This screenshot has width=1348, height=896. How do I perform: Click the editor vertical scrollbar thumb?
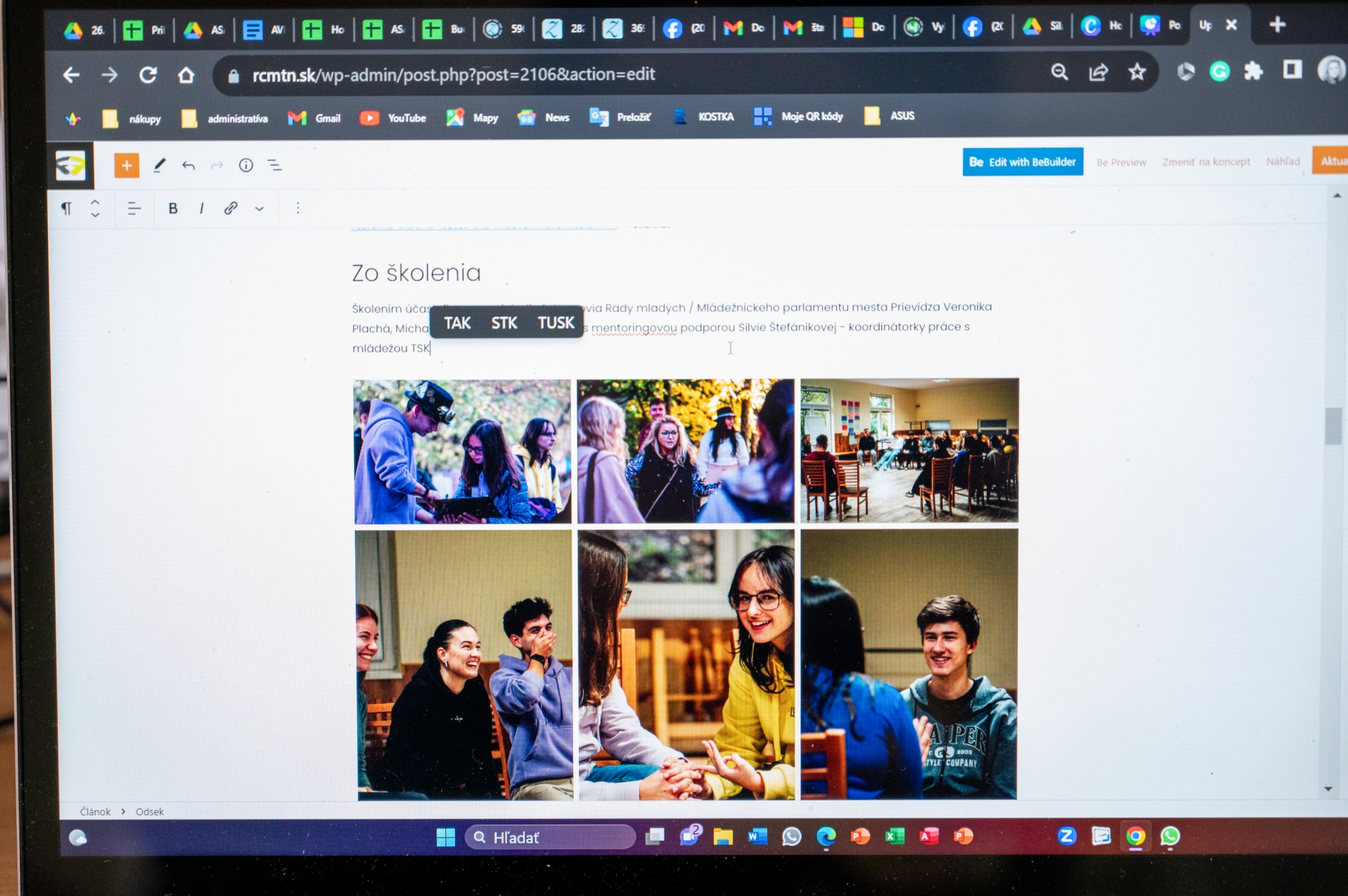point(1332,426)
